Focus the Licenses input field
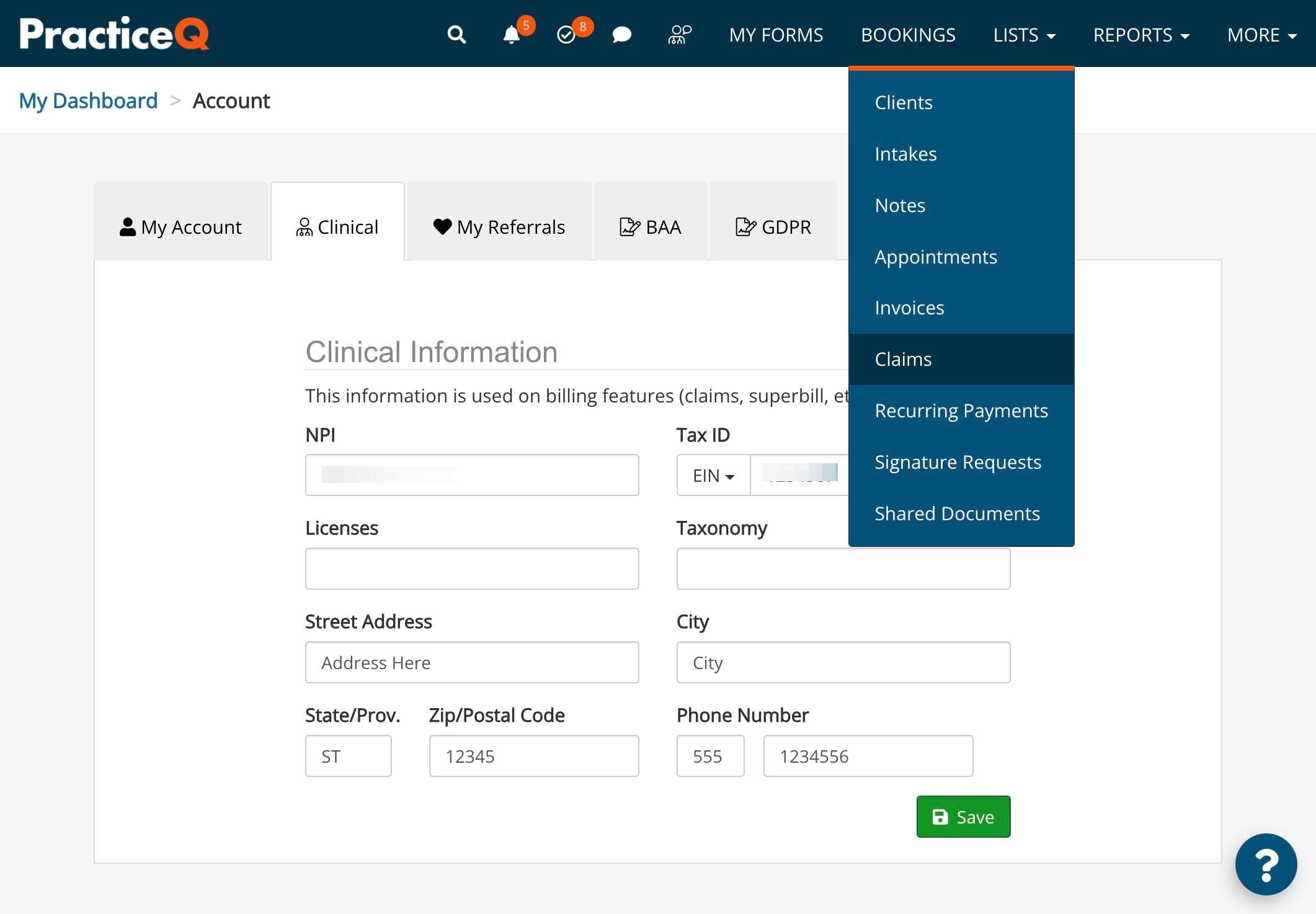The image size is (1316, 914). tap(472, 568)
